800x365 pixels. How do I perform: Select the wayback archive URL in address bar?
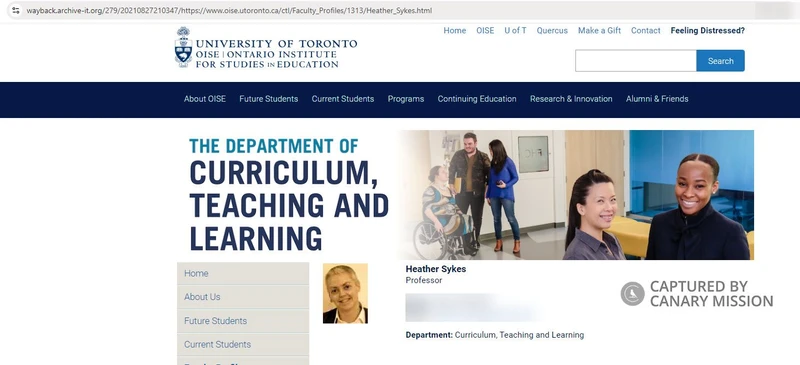coord(229,10)
